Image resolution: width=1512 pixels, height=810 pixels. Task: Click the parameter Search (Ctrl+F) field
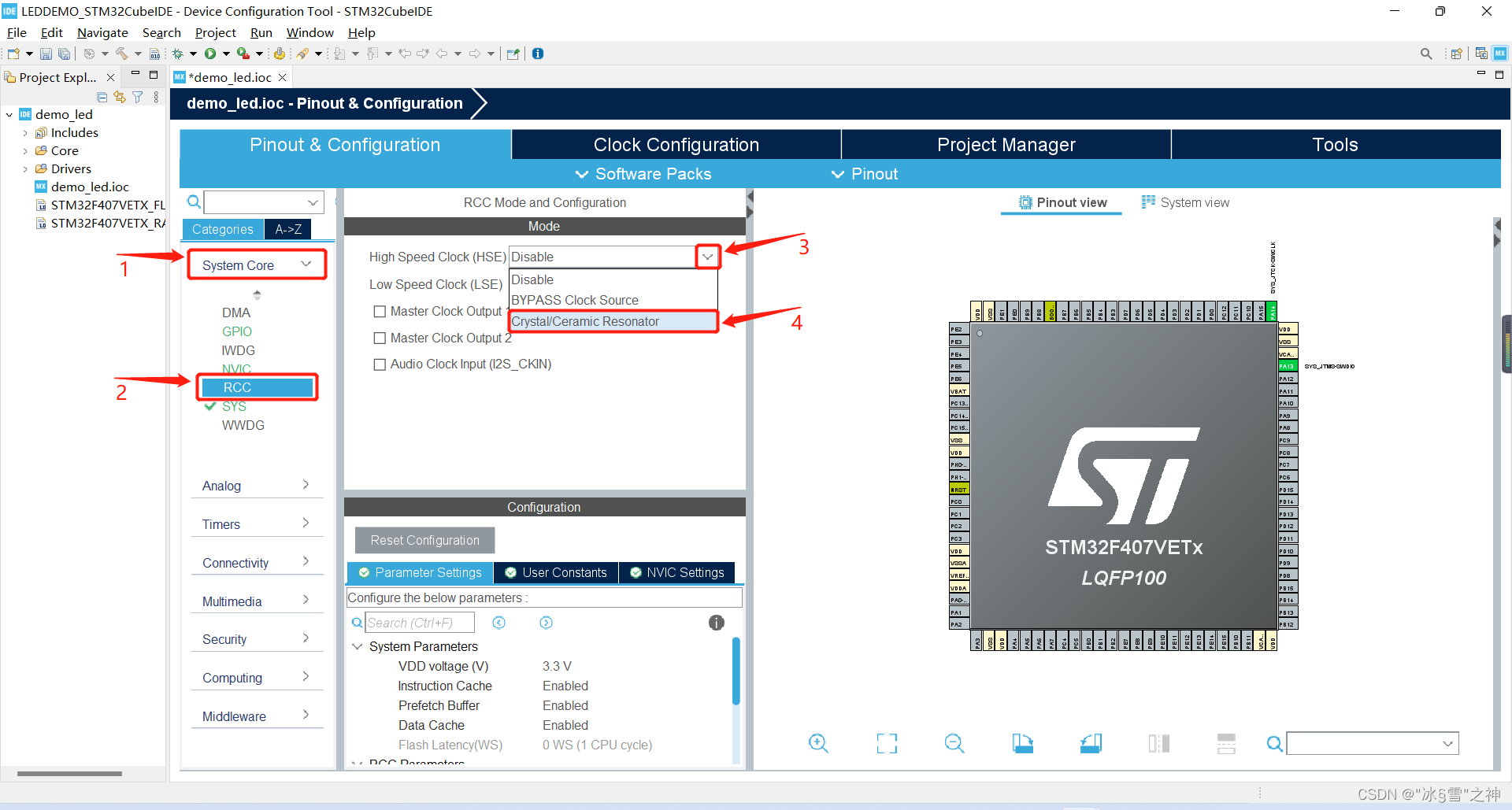(x=419, y=623)
